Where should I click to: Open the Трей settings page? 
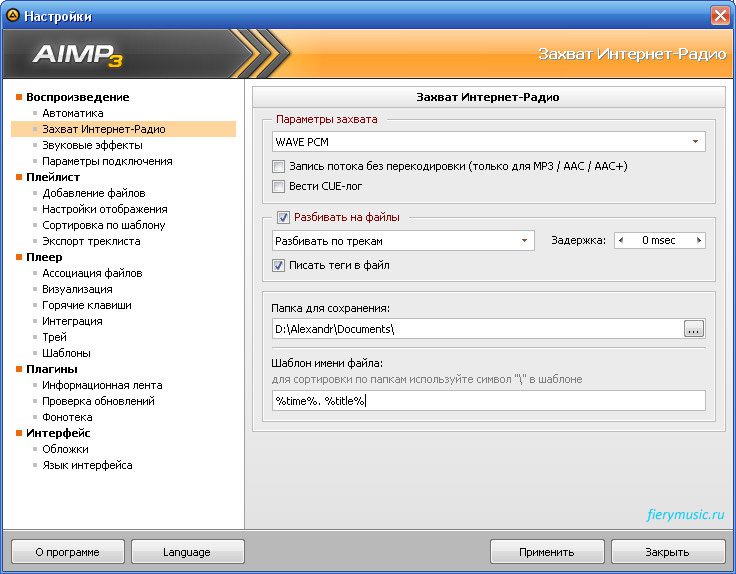[54, 337]
